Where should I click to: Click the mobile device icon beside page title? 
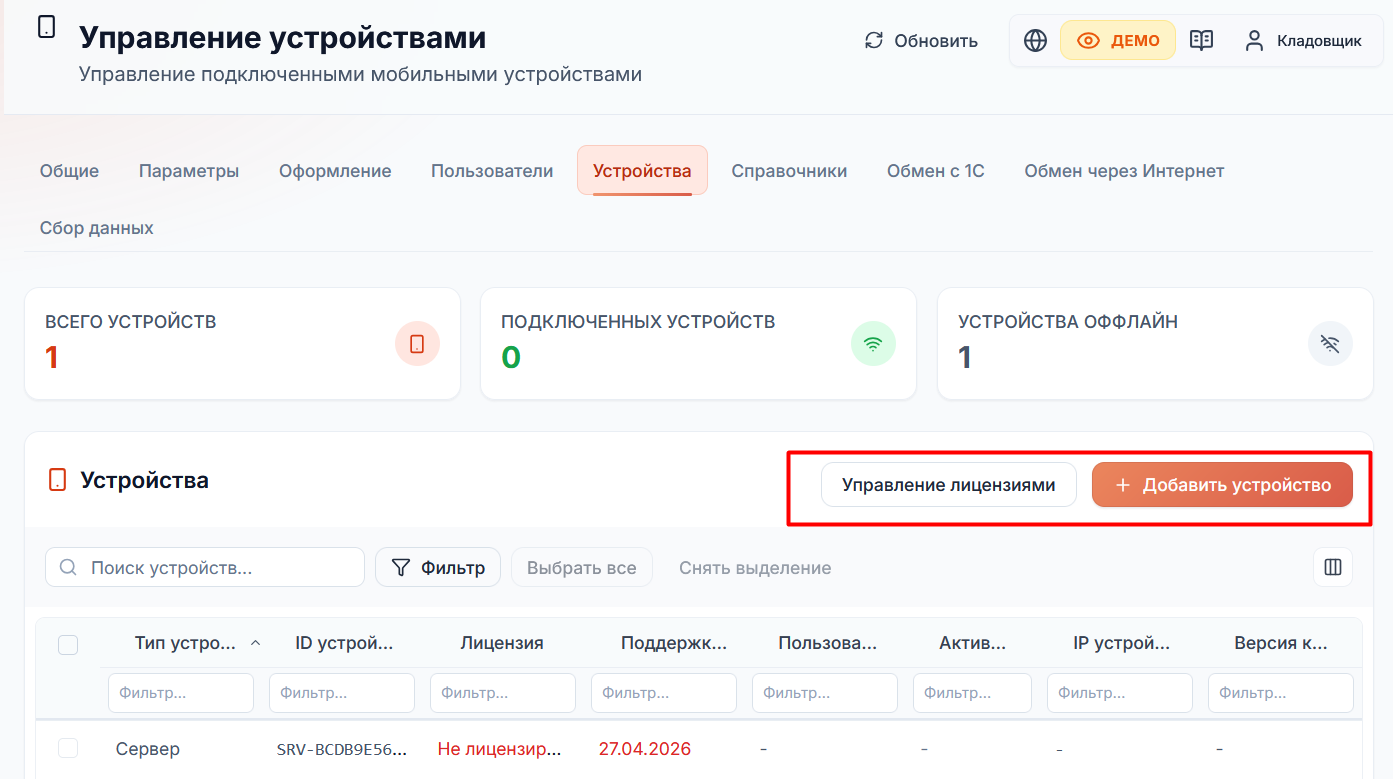46,27
